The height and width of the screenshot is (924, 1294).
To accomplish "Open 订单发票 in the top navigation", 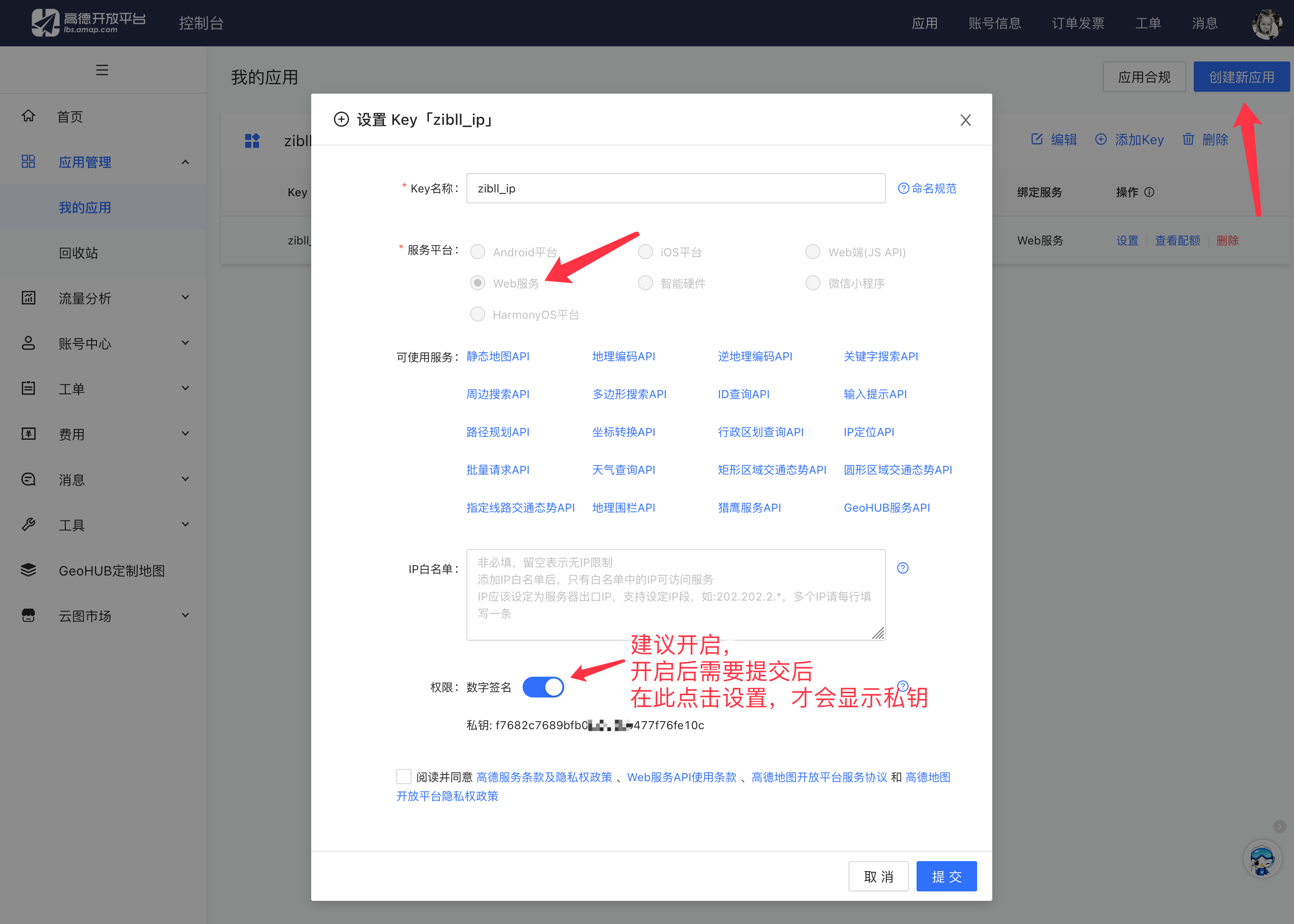I will point(1078,23).
